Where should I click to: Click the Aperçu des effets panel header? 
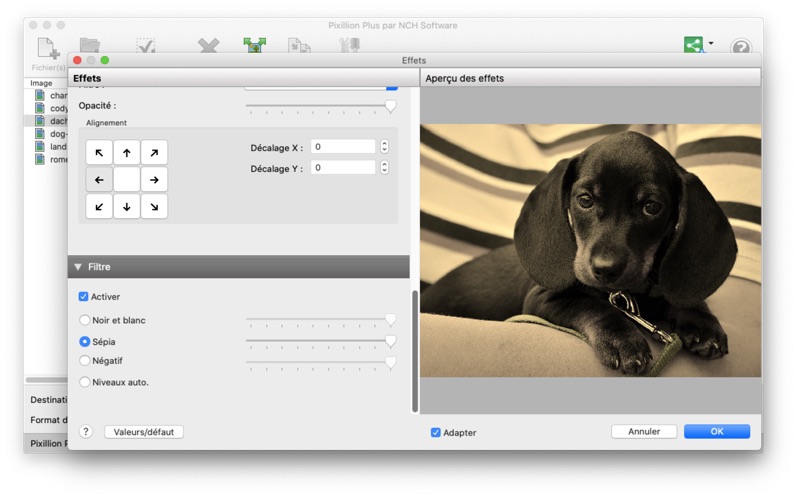pos(590,78)
